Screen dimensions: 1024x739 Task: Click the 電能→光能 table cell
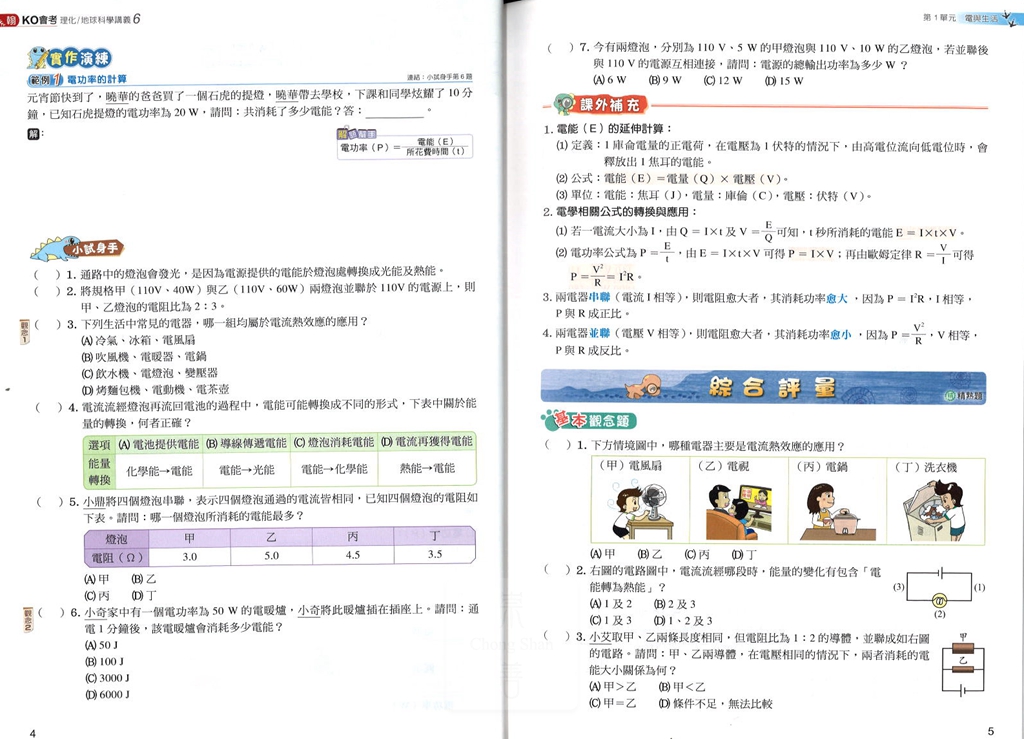246,470
